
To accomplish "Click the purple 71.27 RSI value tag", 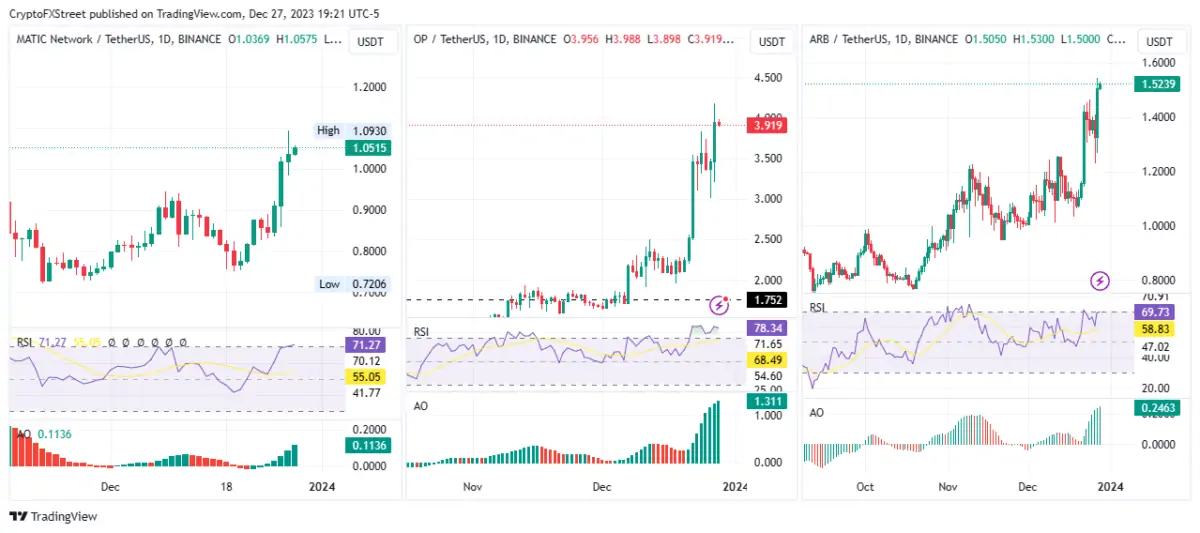I will coord(367,346).
